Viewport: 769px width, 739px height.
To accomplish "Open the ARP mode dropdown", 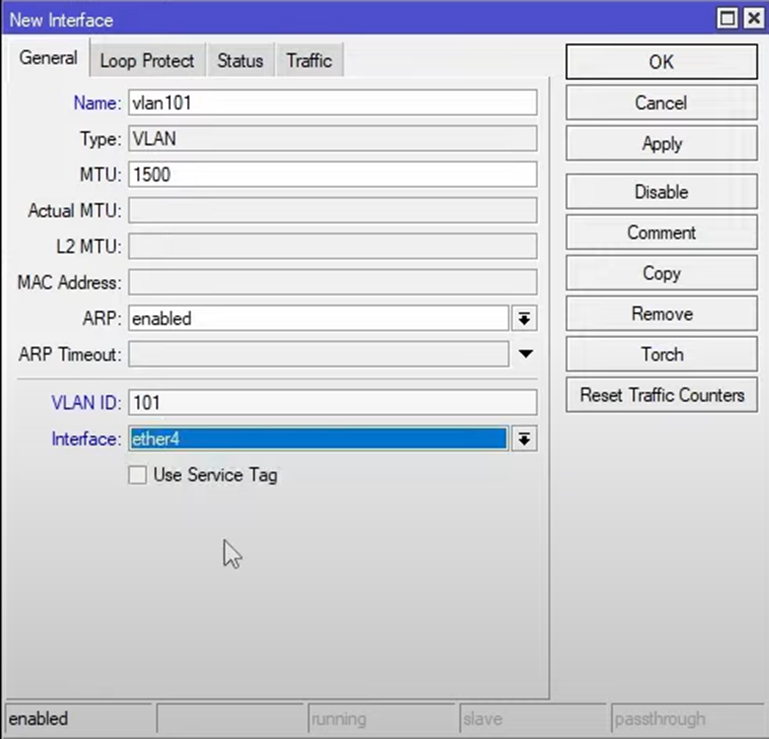I will click(524, 319).
